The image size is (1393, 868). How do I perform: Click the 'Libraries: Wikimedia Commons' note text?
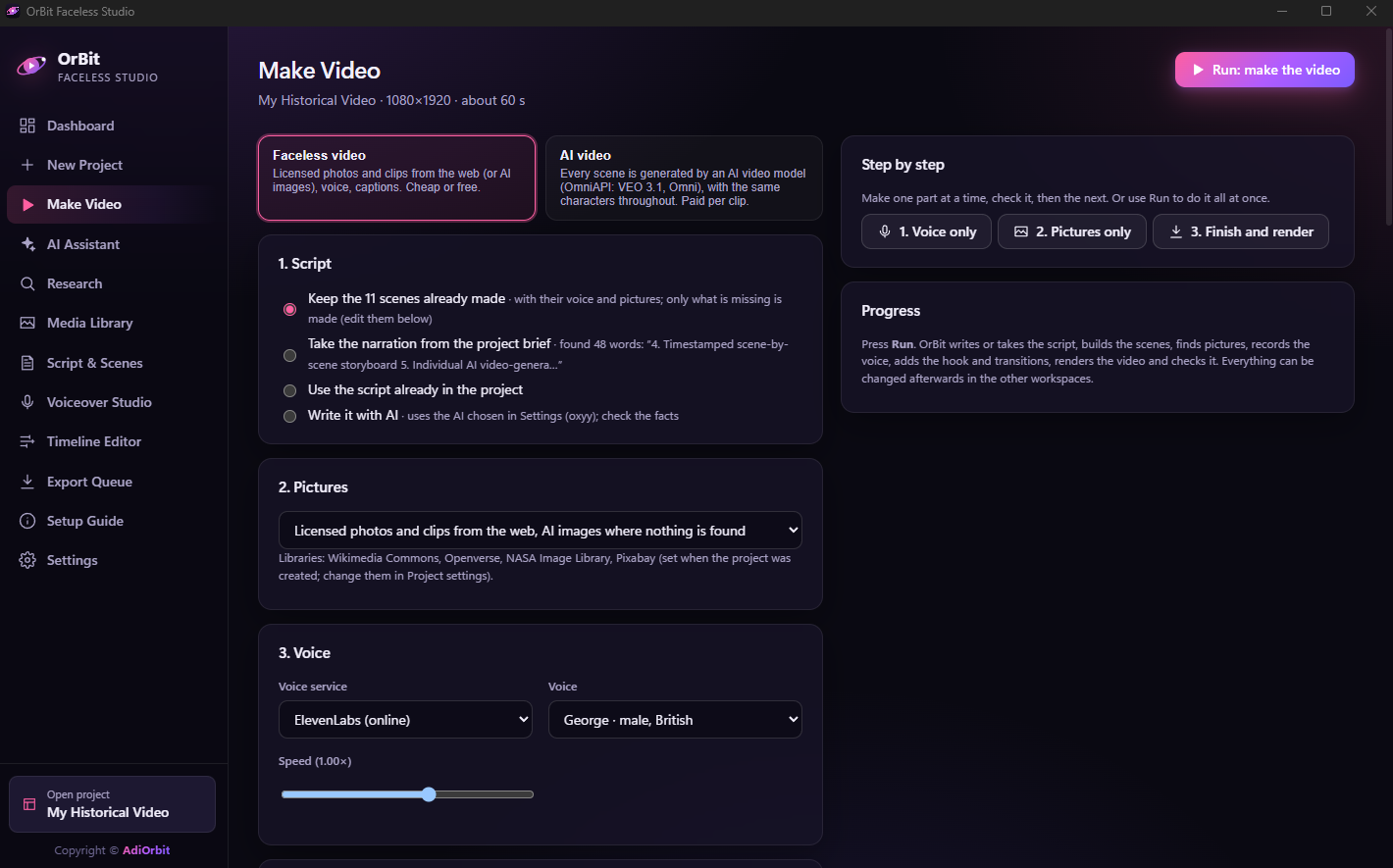coord(535,567)
